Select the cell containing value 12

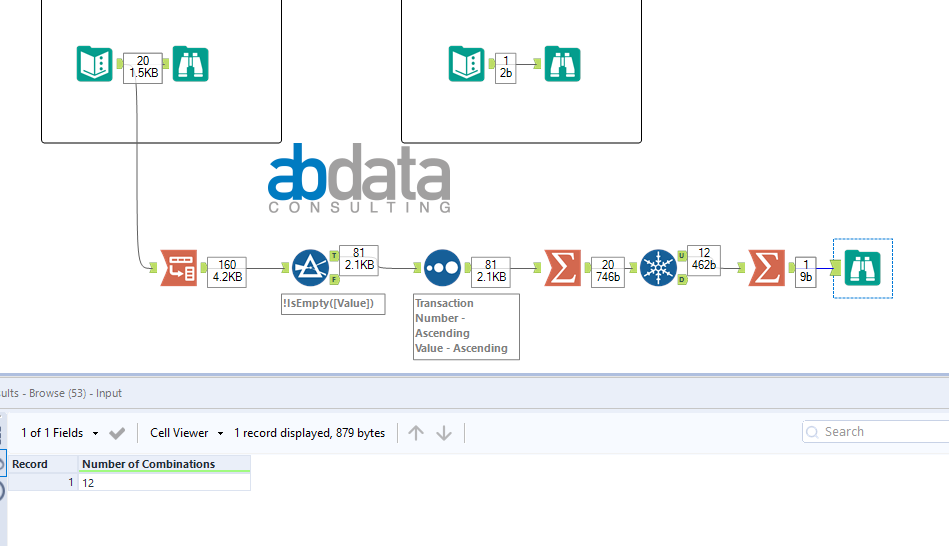[165, 482]
